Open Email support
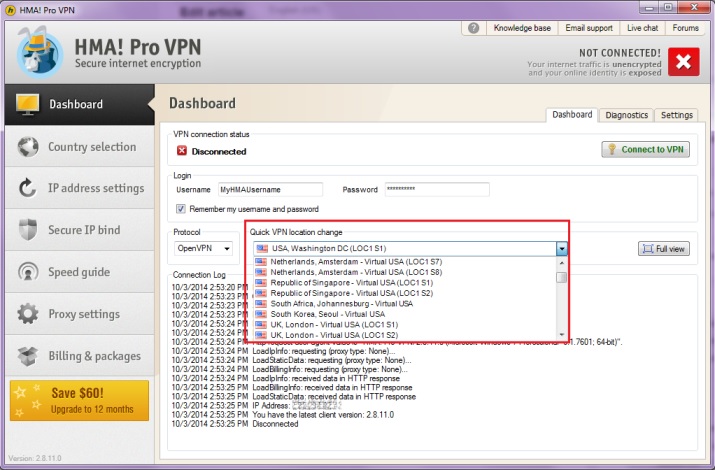This screenshot has height=470, width=715. pos(589,28)
